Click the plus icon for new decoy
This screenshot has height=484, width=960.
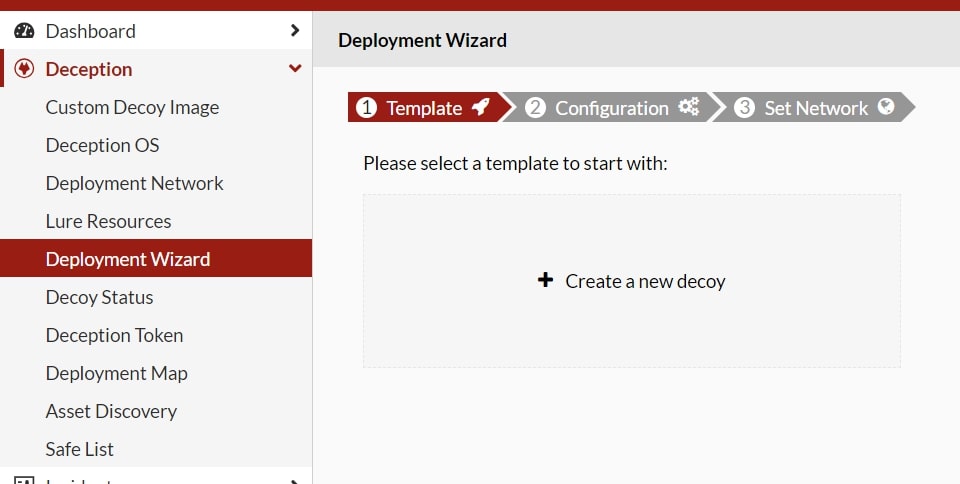pos(545,281)
